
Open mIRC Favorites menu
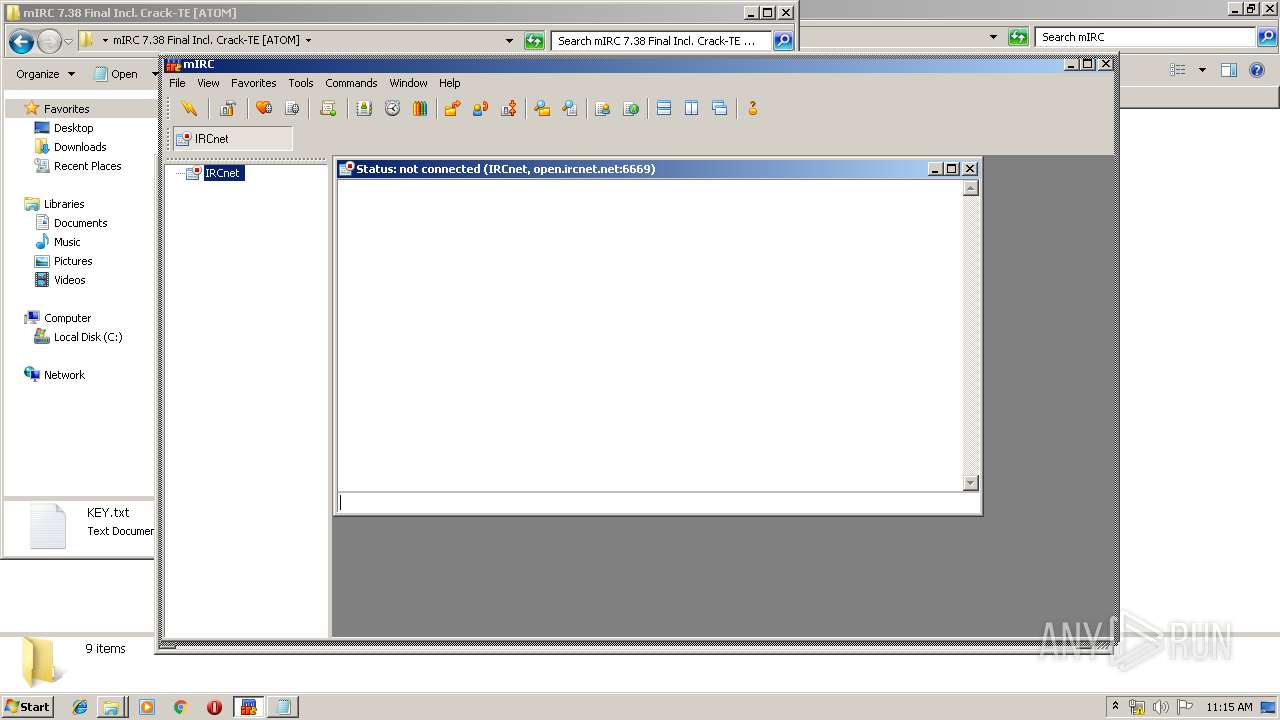pos(254,83)
